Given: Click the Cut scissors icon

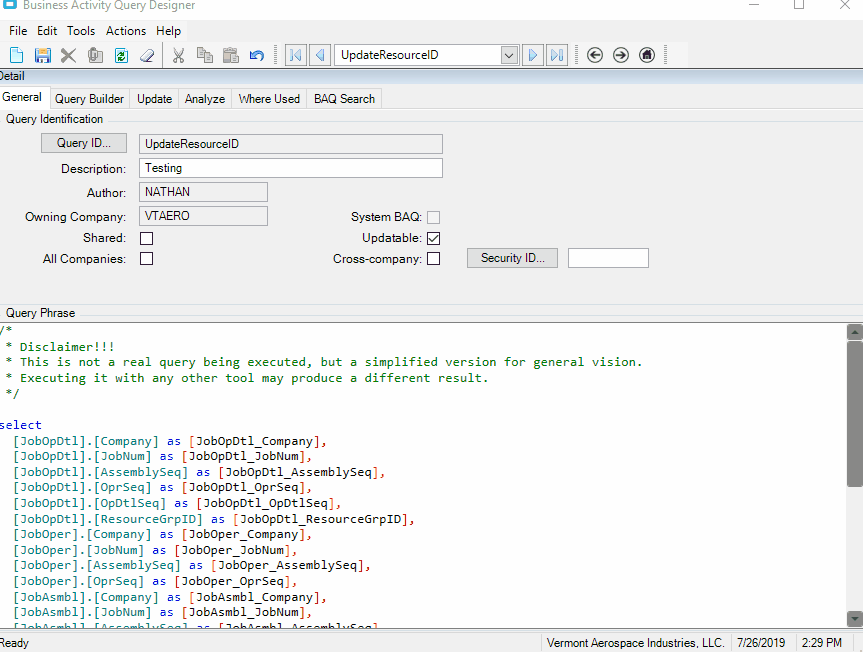Looking at the screenshot, I should point(178,55).
